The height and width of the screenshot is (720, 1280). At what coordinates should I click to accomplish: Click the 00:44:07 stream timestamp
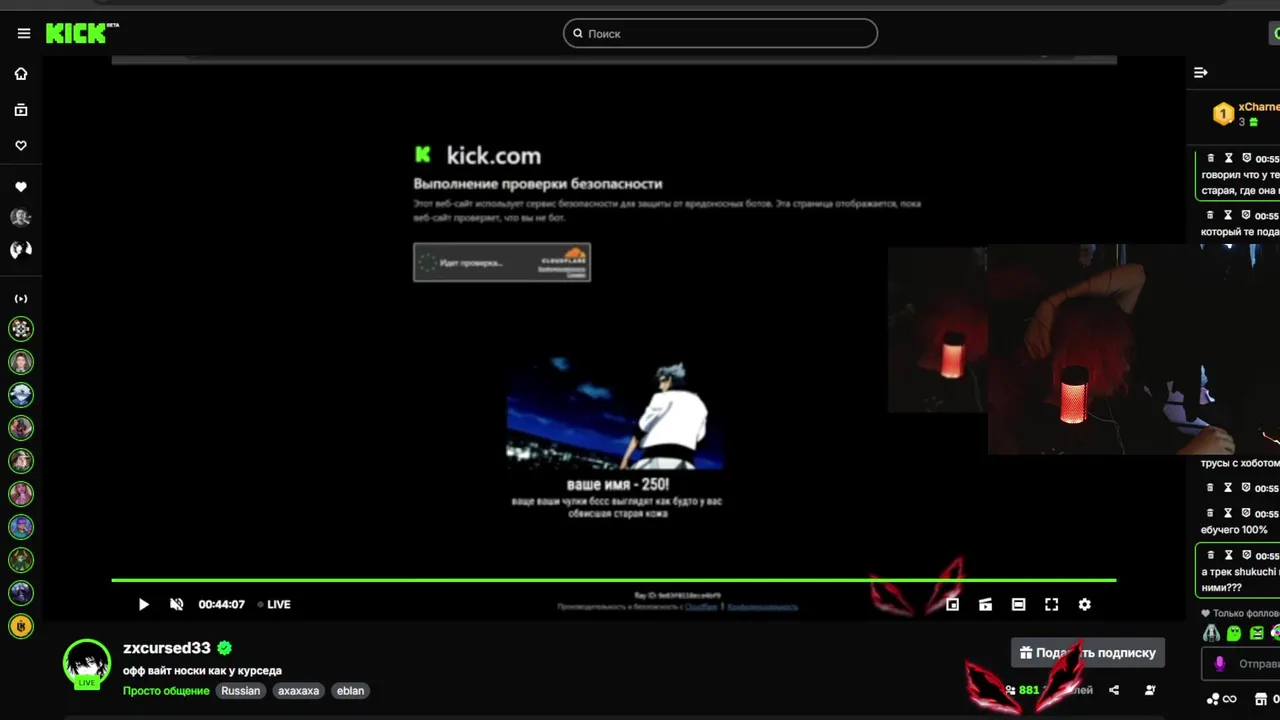click(221, 604)
